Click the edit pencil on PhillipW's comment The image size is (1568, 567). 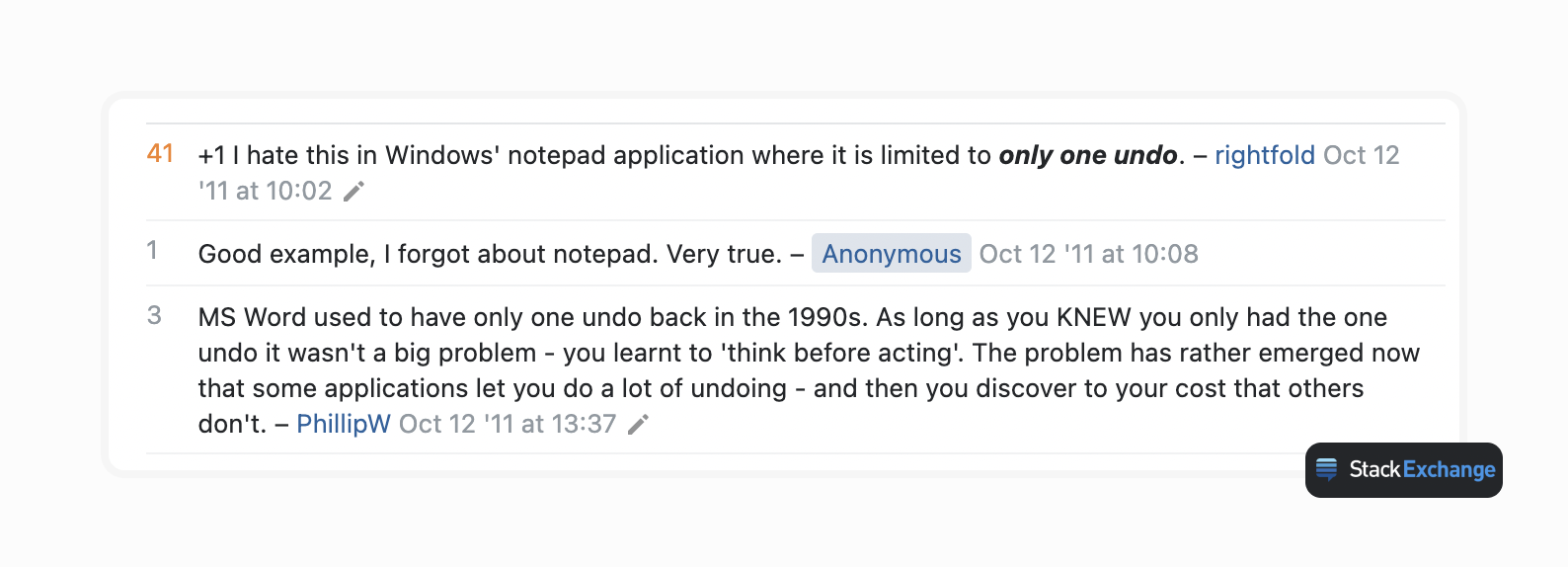click(x=639, y=425)
